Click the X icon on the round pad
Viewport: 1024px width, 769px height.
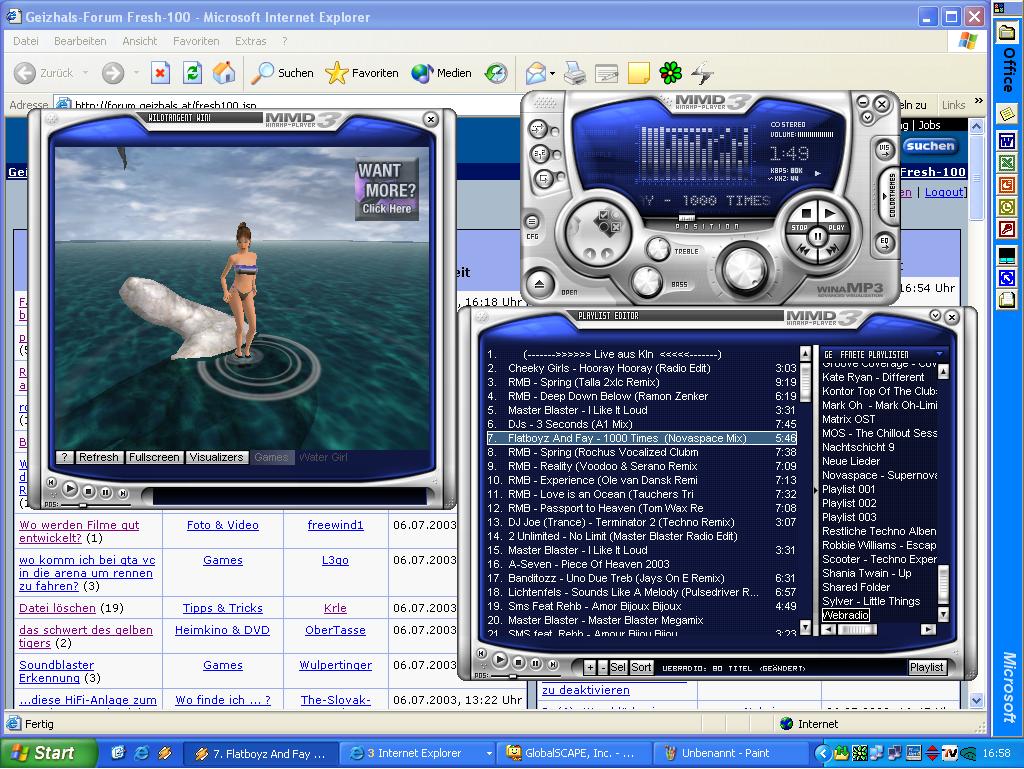(615, 227)
